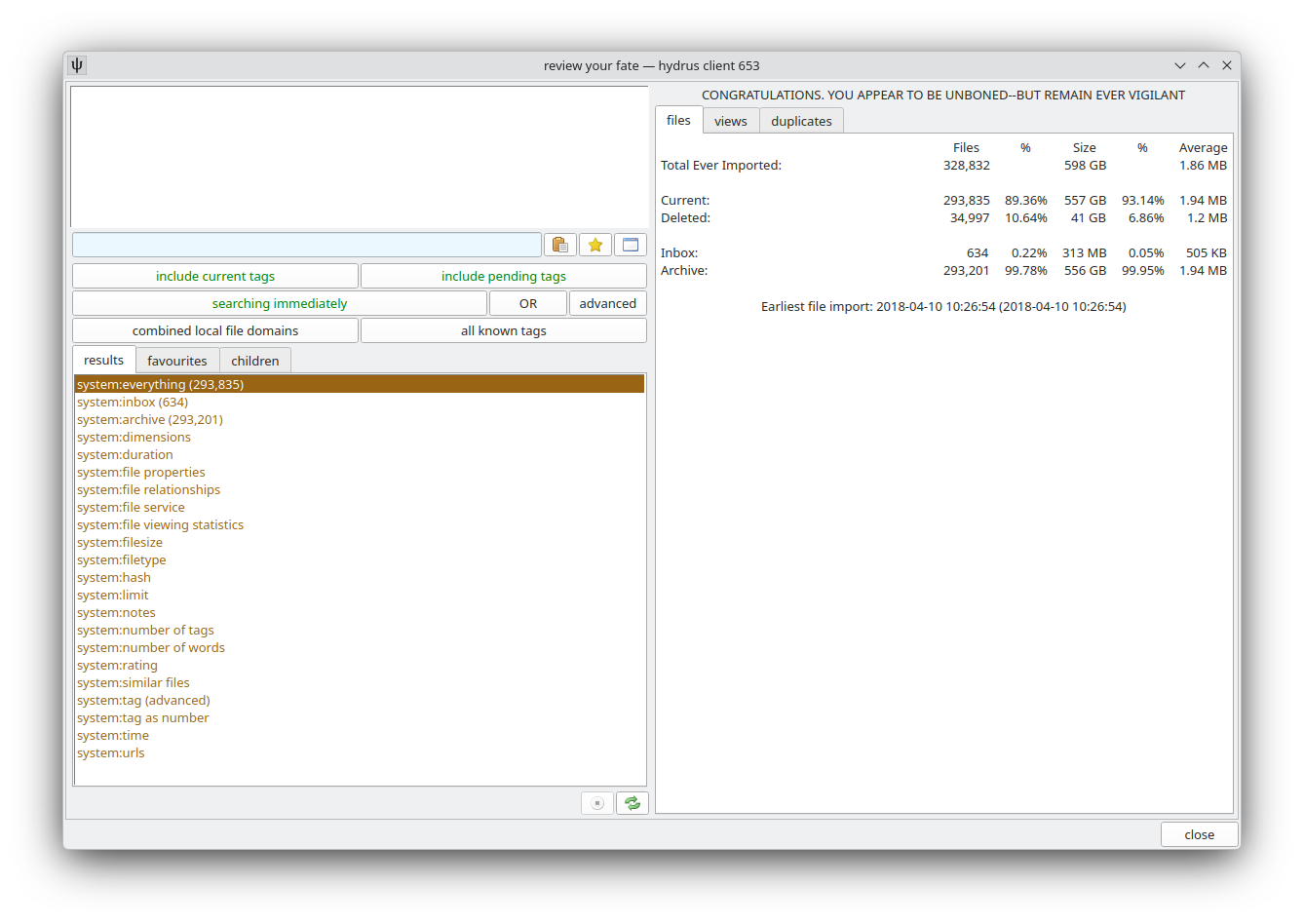Choose system:number of words
1304x924 pixels.
point(360,647)
